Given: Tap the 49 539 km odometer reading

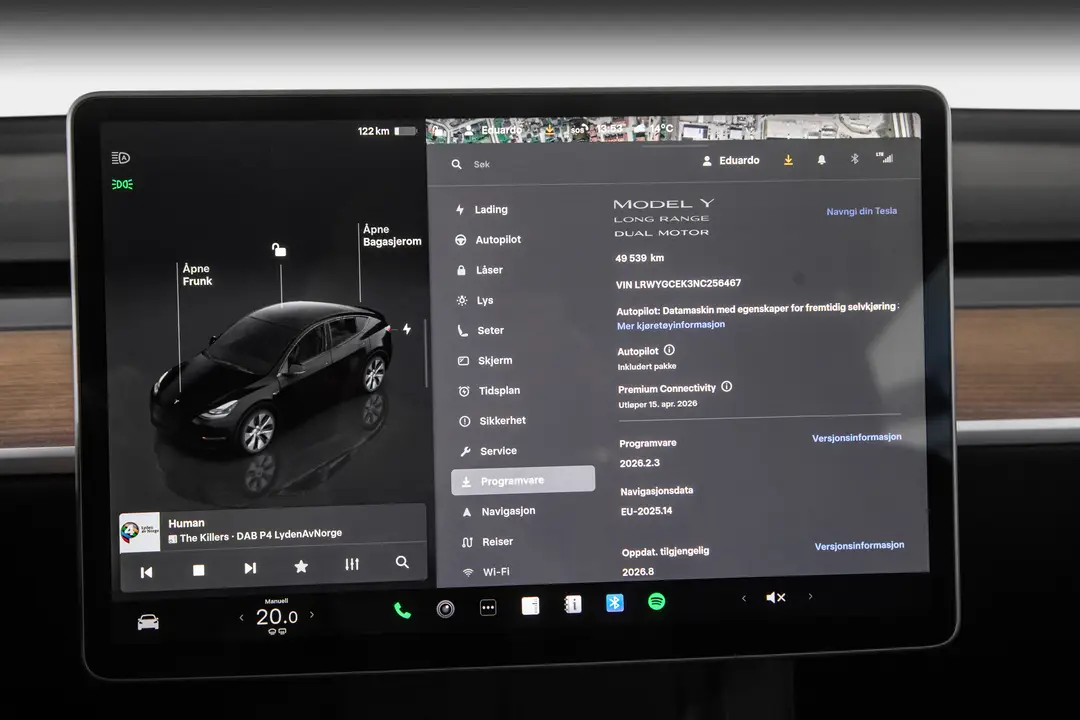Looking at the screenshot, I should [640, 258].
